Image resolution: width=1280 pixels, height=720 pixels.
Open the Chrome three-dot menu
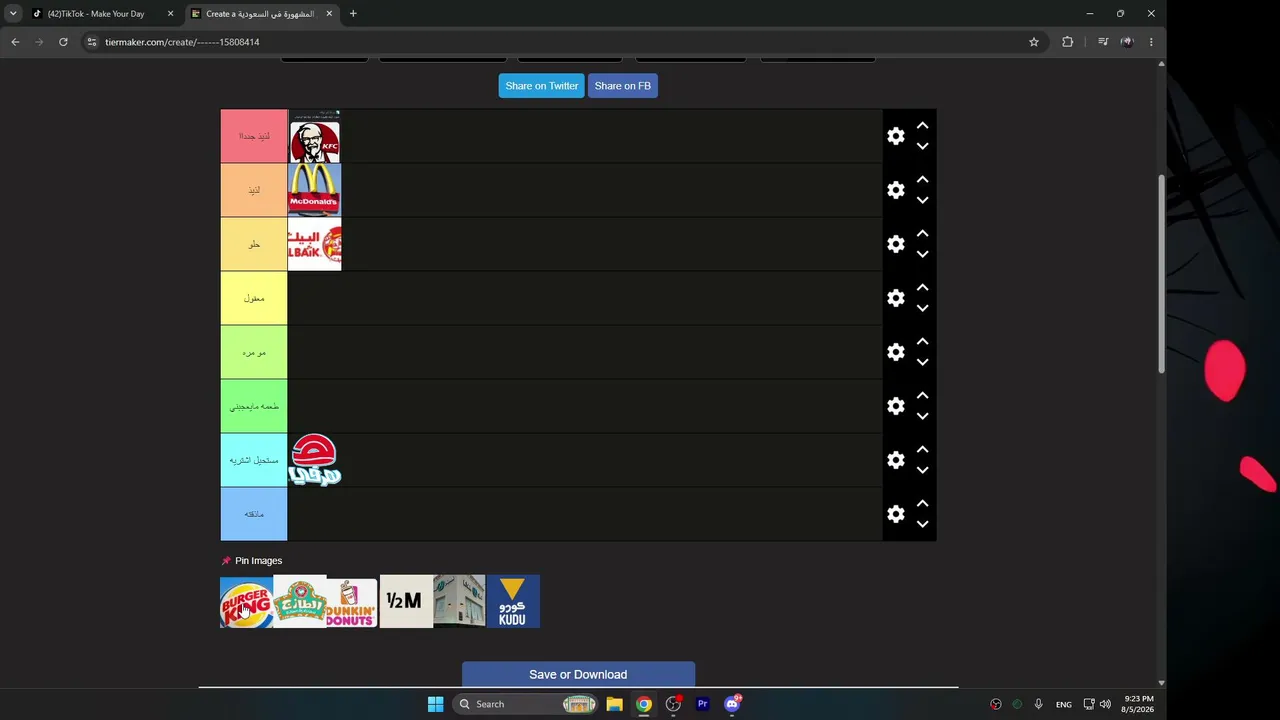pos(1151,42)
